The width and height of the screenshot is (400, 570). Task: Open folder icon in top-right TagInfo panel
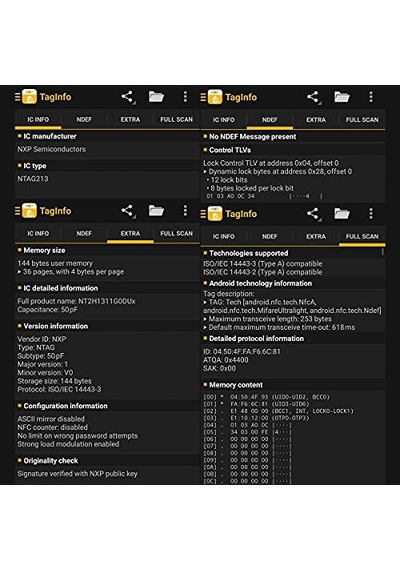pos(342,97)
